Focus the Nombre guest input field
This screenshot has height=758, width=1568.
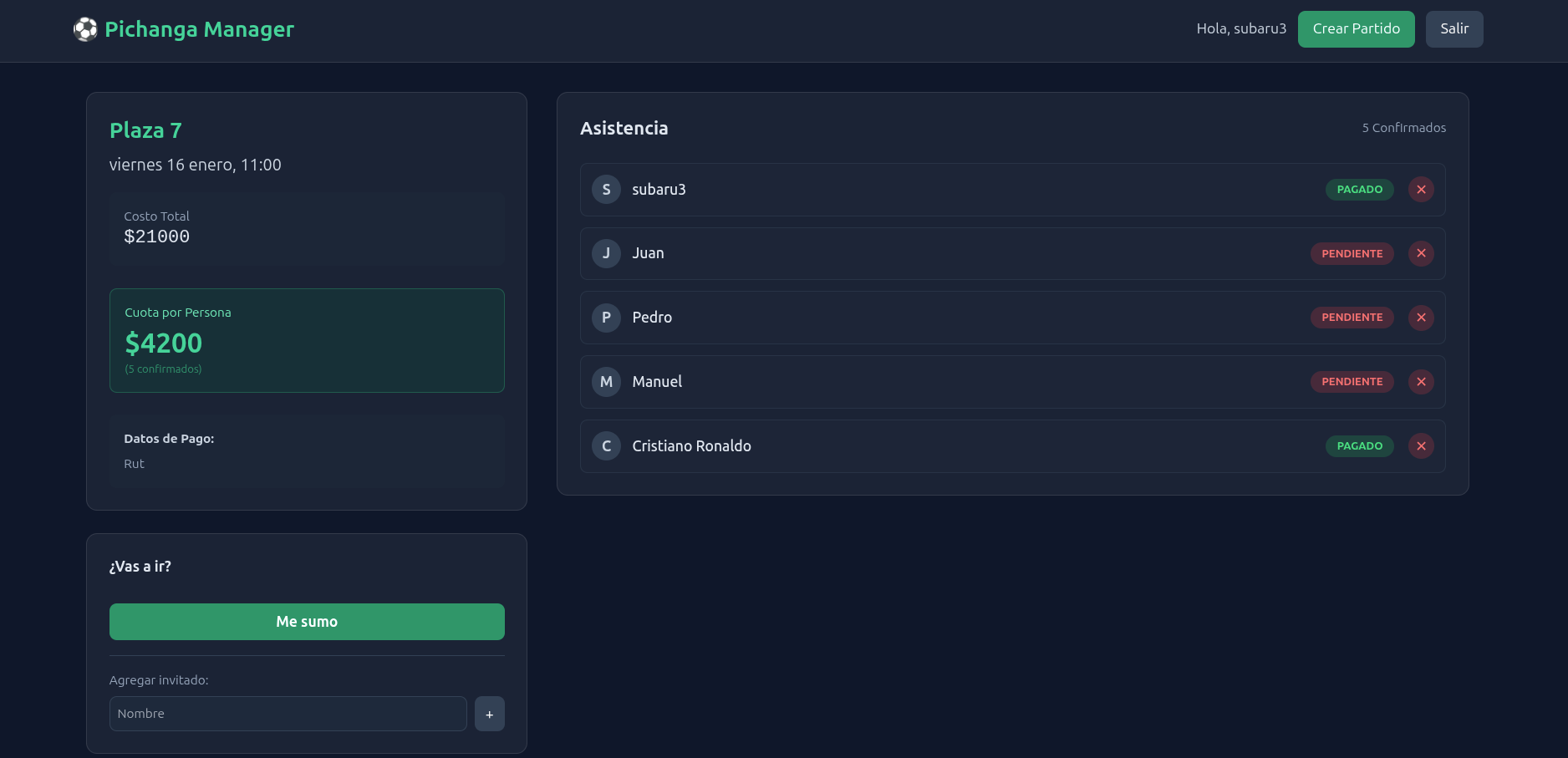click(288, 714)
